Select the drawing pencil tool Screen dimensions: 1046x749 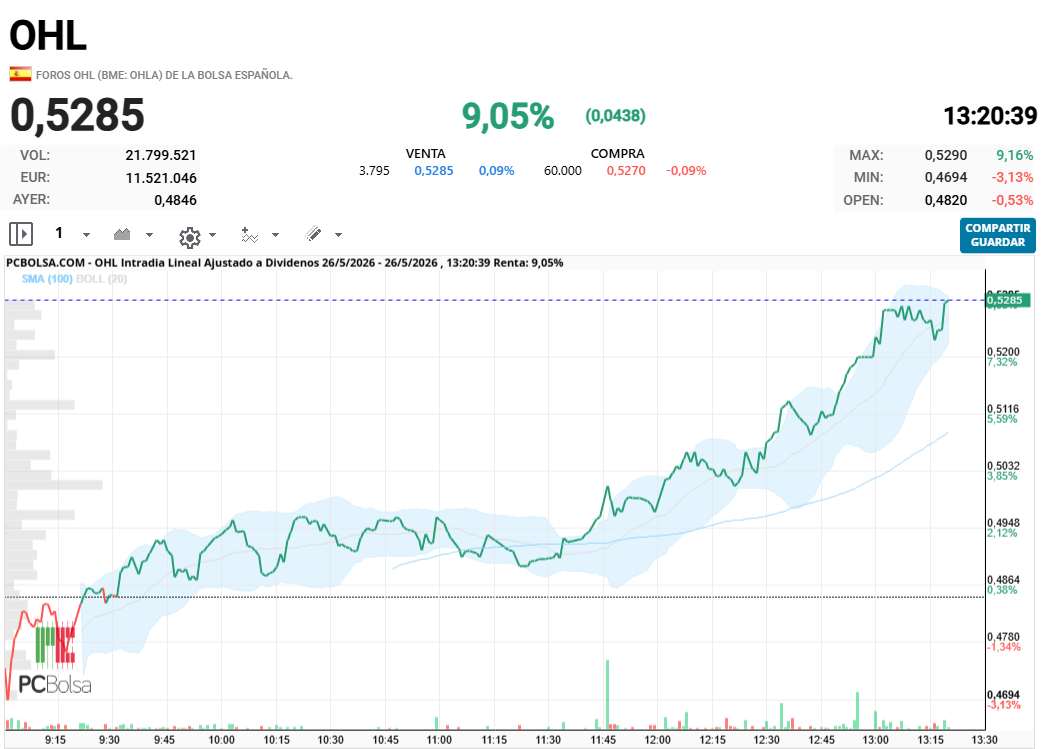[314, 233]
